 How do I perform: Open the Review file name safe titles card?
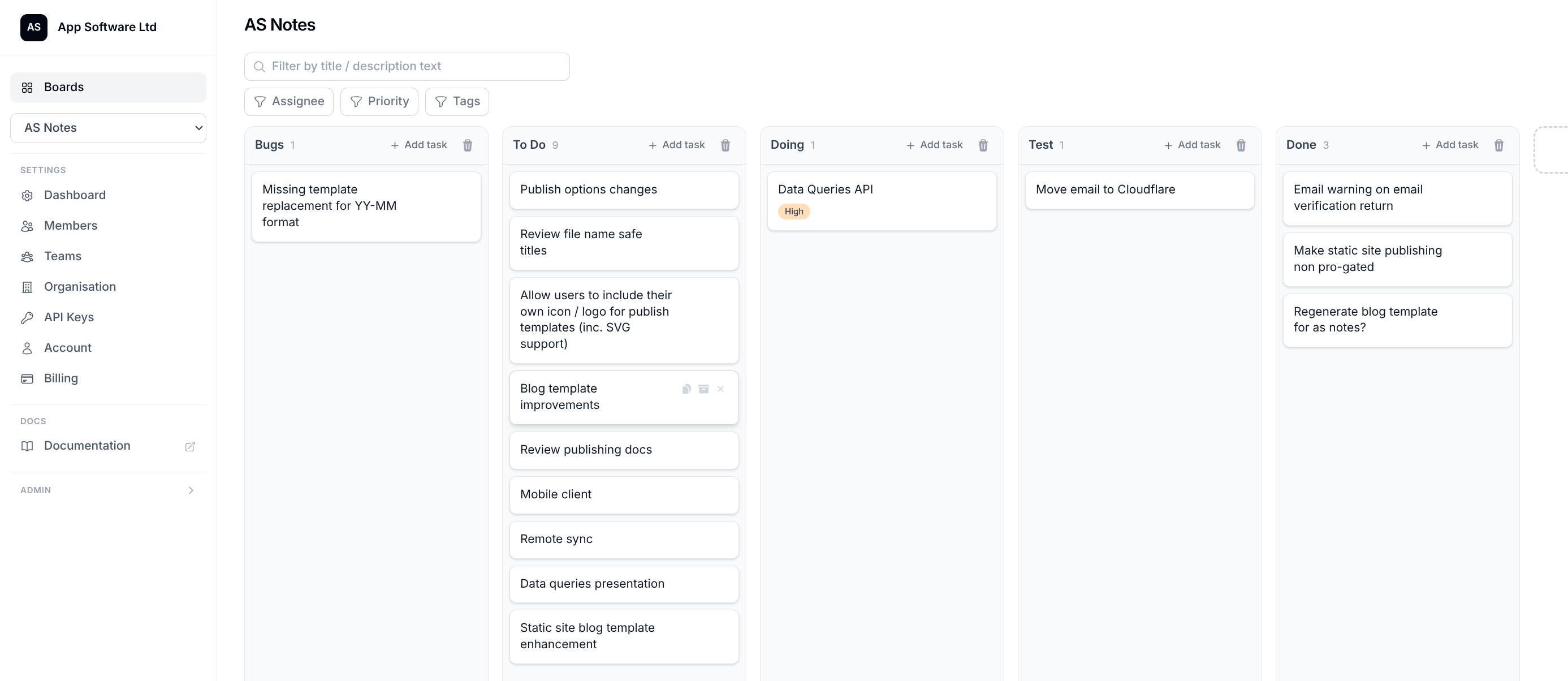click(624, 243)
